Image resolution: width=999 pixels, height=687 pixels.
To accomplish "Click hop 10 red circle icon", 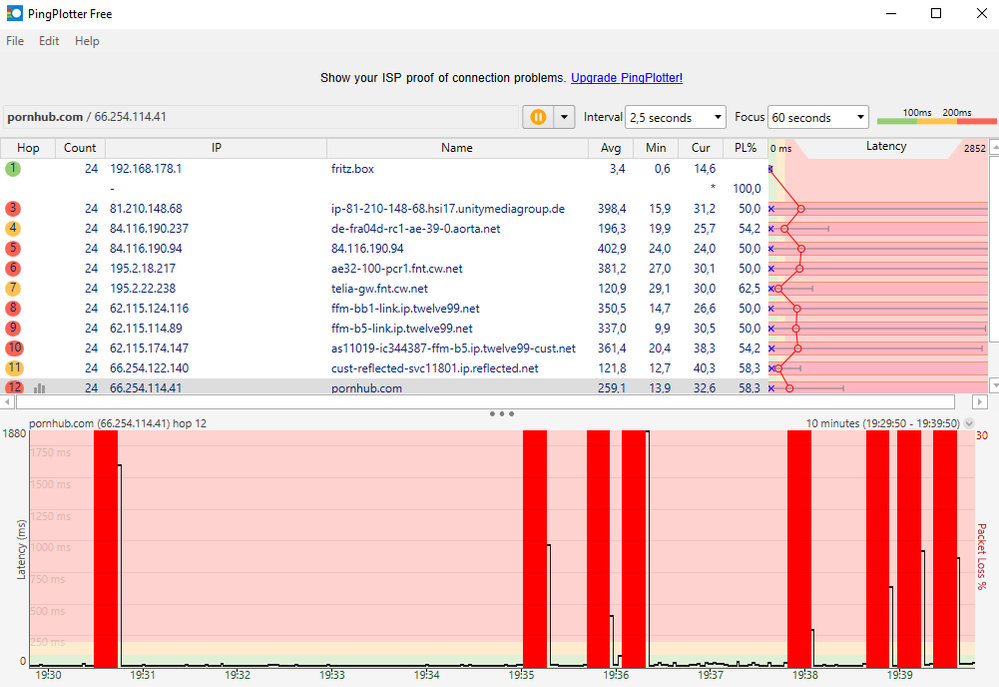I will coord(14,348).
